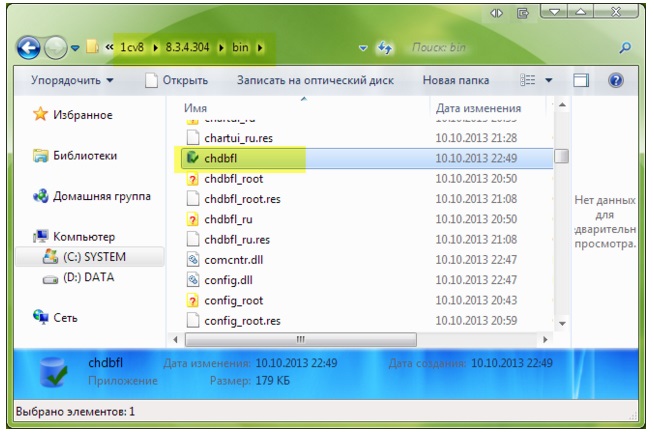Select the chdbfl_ru.res file
This screenshot has height=435, width=654.
coord(237,239)
